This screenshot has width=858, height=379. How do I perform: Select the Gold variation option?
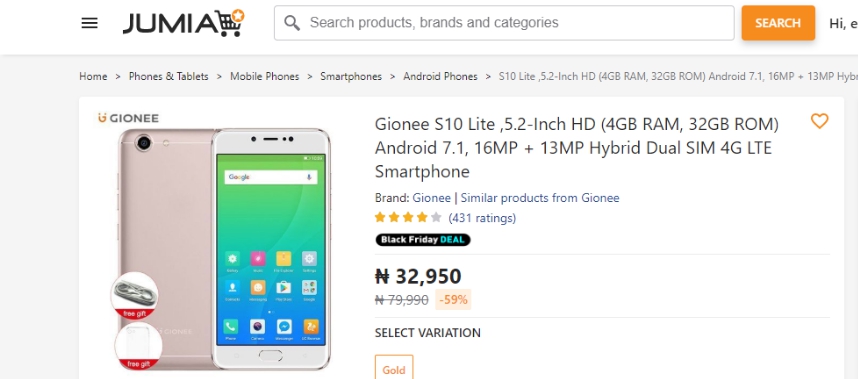pyautogui.click(x=394, y=368)
